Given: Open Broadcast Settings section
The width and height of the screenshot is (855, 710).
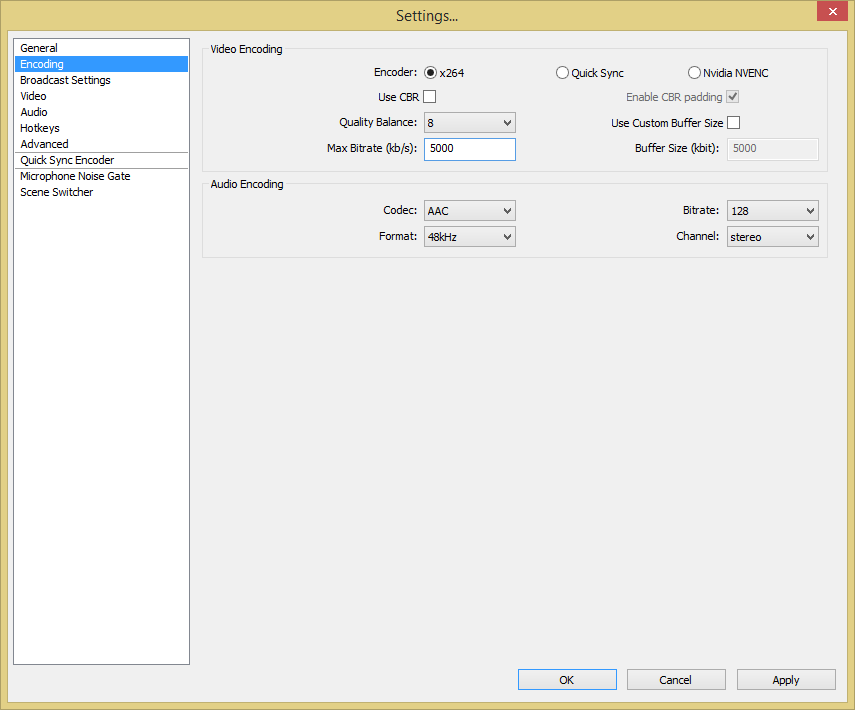Looking at the screenshot, I should point(101,80).
